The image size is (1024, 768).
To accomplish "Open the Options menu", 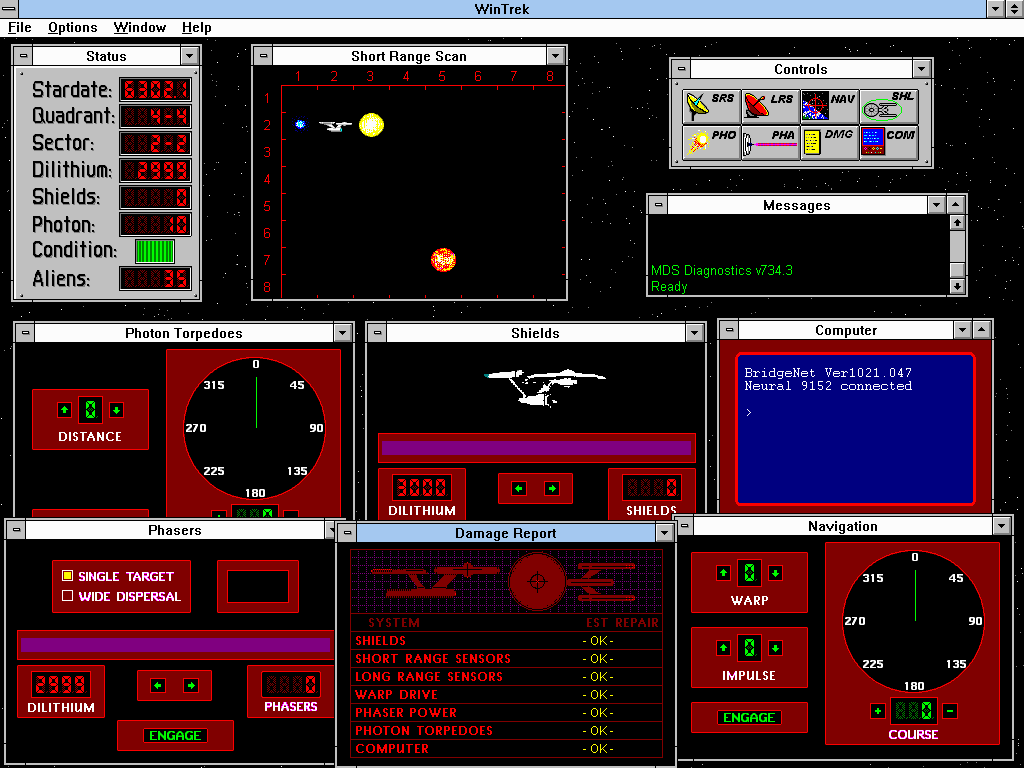I will [x=72, y=27].
